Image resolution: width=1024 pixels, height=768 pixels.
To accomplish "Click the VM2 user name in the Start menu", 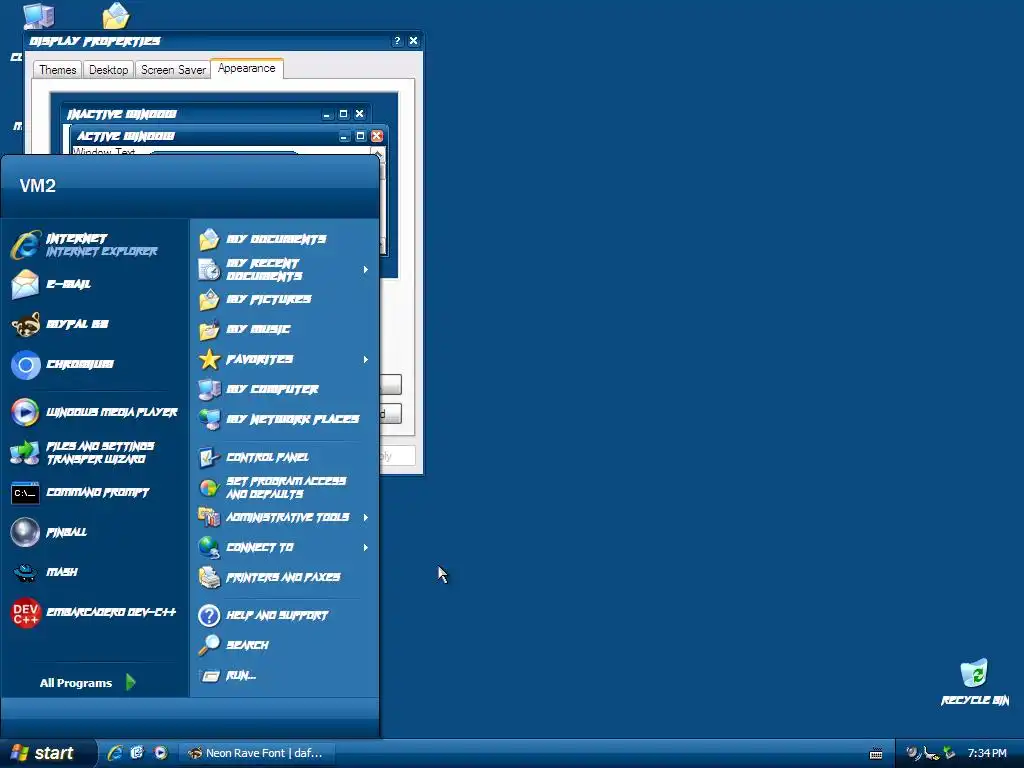I will (38, 185).
